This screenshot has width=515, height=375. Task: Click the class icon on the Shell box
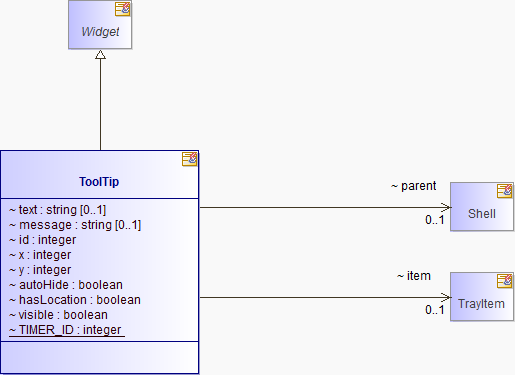[x=504, y=191]
